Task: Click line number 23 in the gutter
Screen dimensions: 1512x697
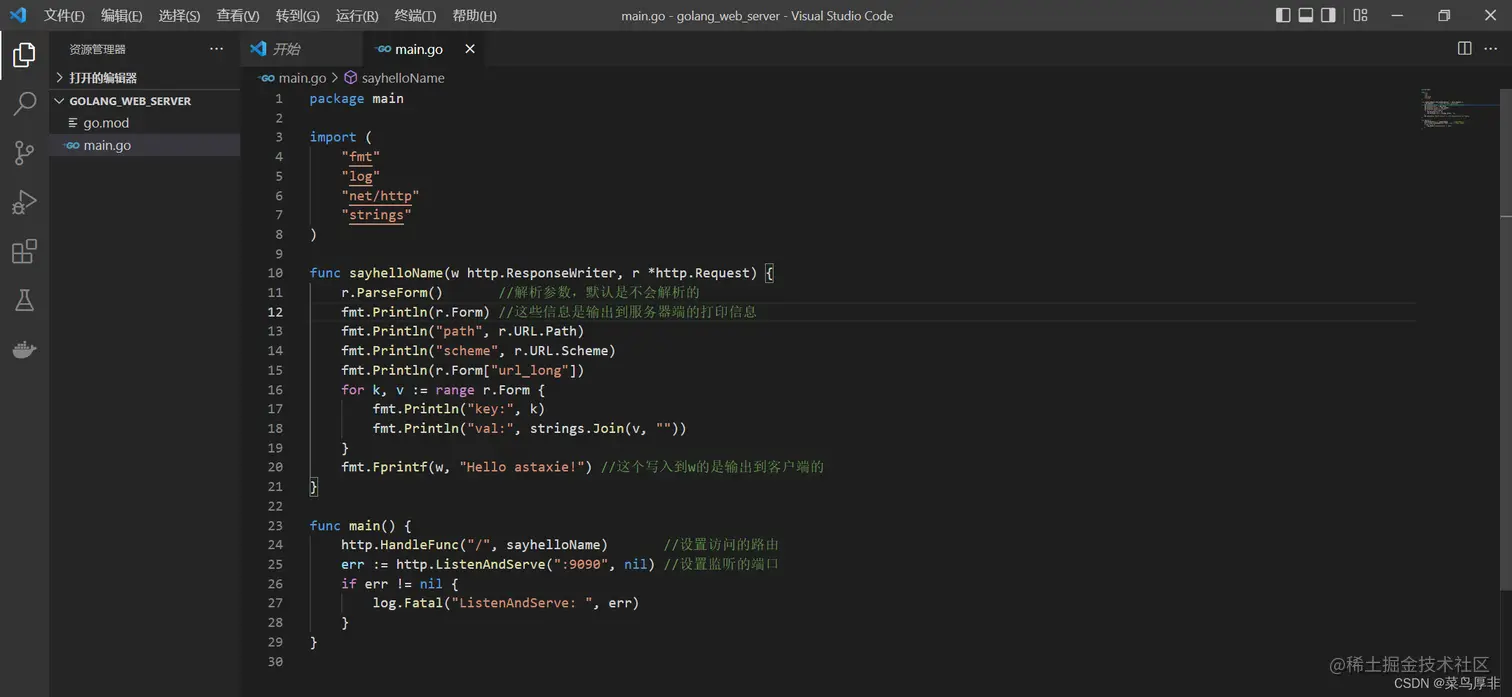Action: point(275,526)
